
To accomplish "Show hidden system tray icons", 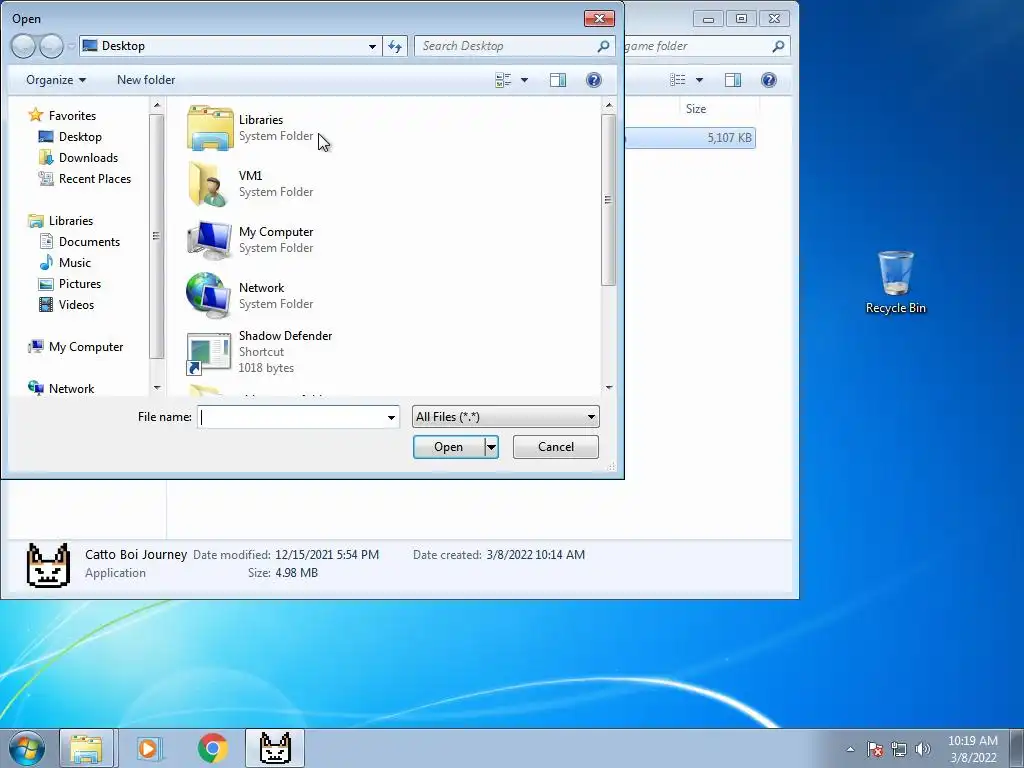I will 850,749.
